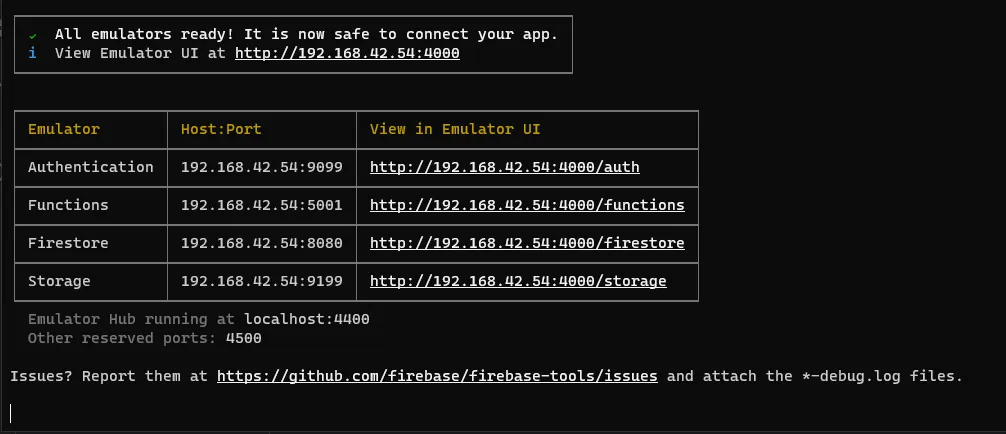Select the Firestore host address ending in 8080
The width and height of the screenshot is (1006, 434).
point(261,243)
